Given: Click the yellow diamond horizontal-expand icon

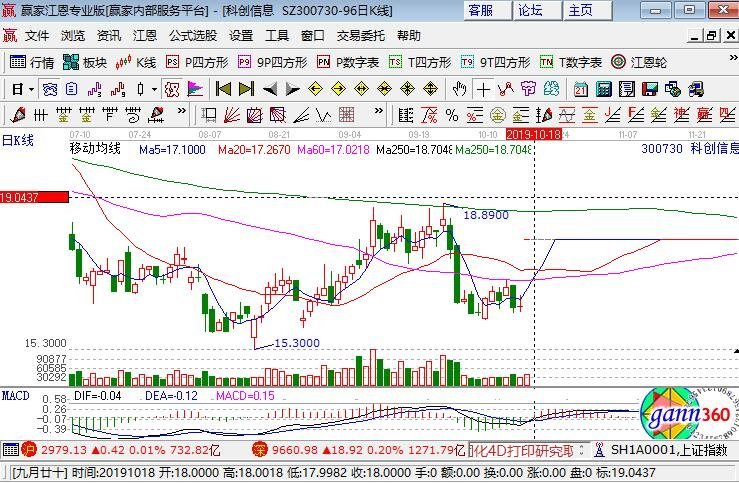Looking at the screenshot, I should coord(361,89).
